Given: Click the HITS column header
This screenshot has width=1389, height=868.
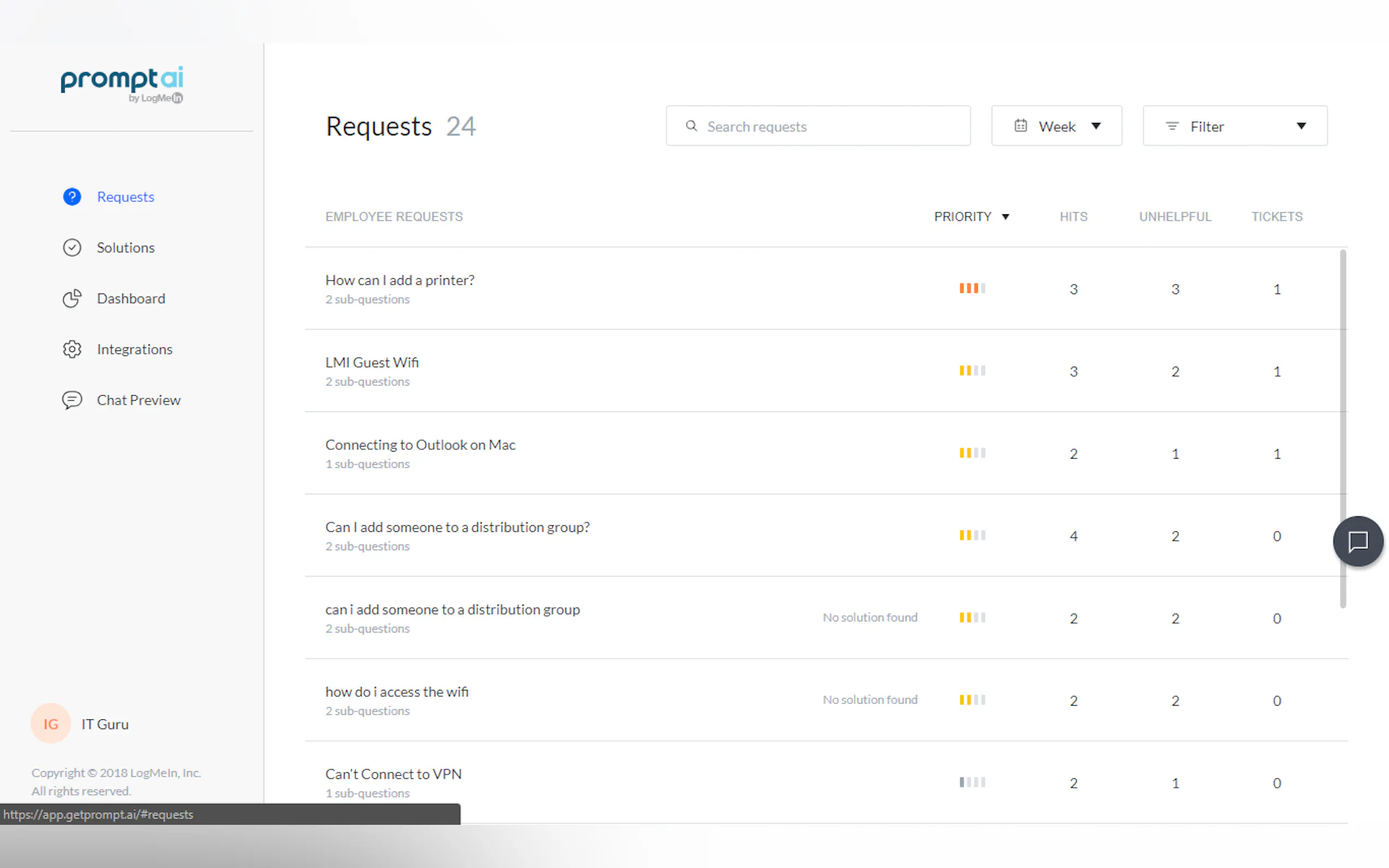Looking at the screenshot, I should pos(1073,217).
